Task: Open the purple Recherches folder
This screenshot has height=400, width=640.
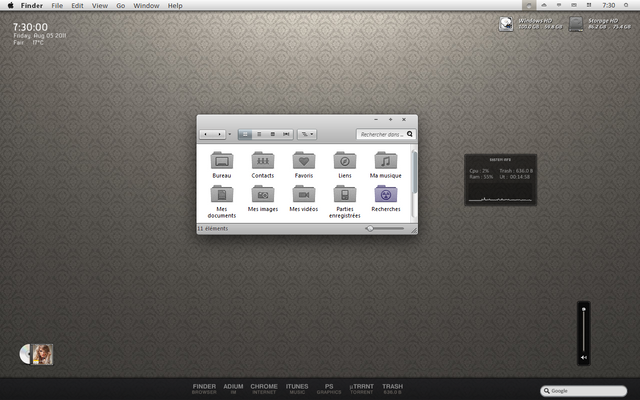Action: [386, 194]
